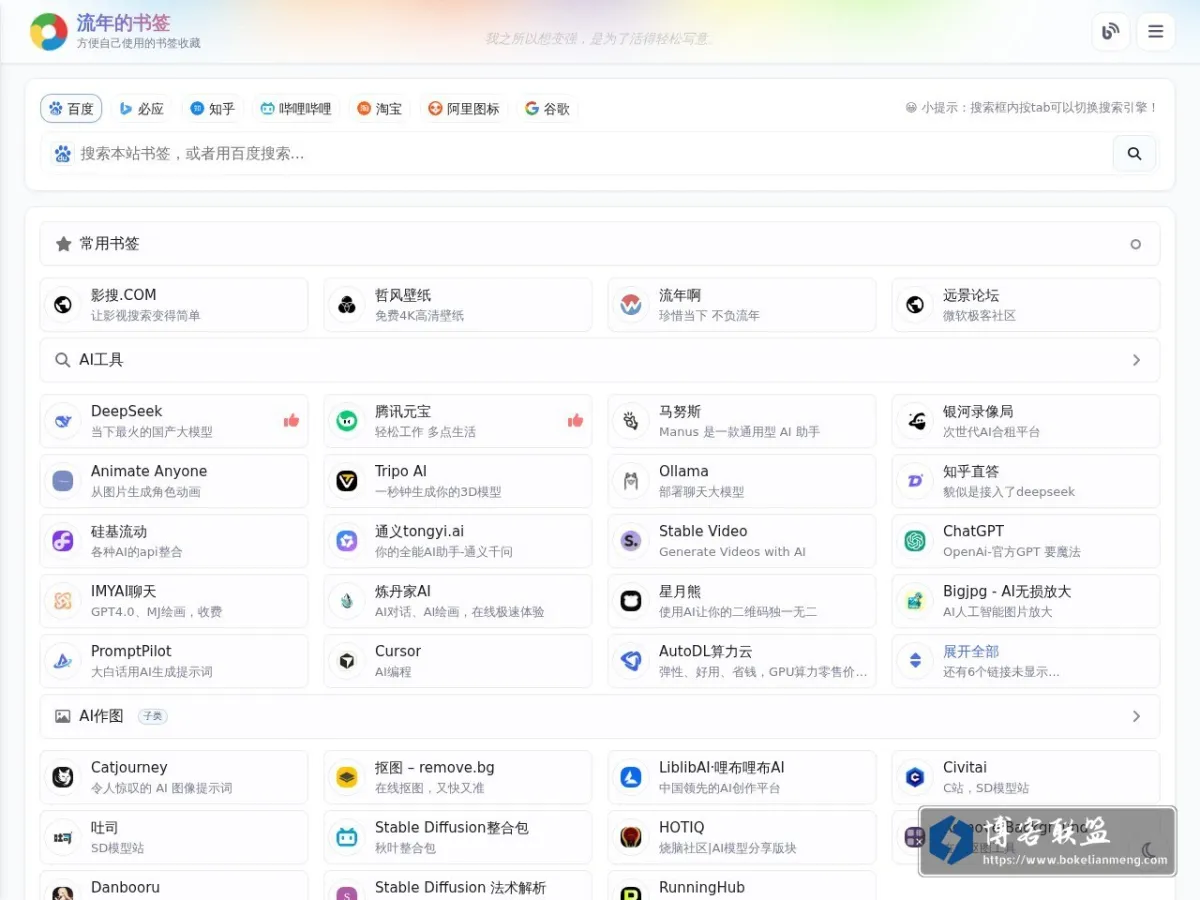Click the 通义tongyi.ai icon

(x=347, y=541)
